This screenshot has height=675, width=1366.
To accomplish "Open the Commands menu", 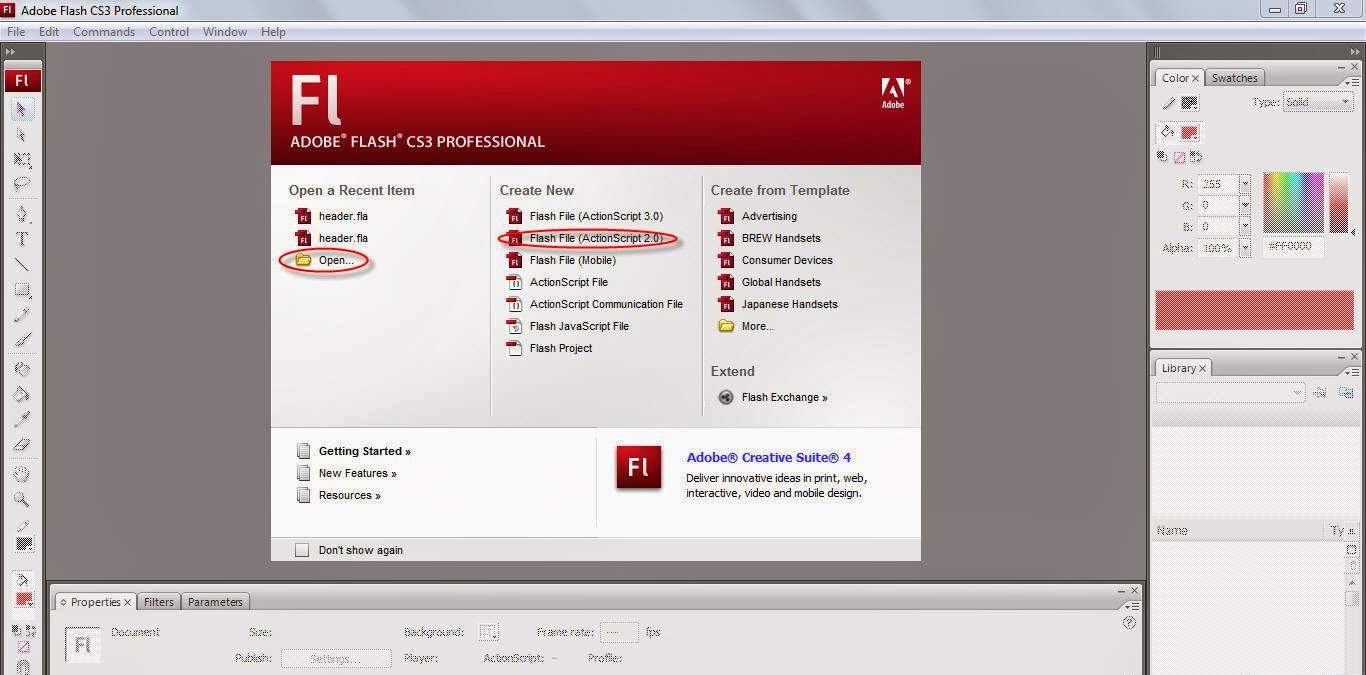I will click(104, 31).
